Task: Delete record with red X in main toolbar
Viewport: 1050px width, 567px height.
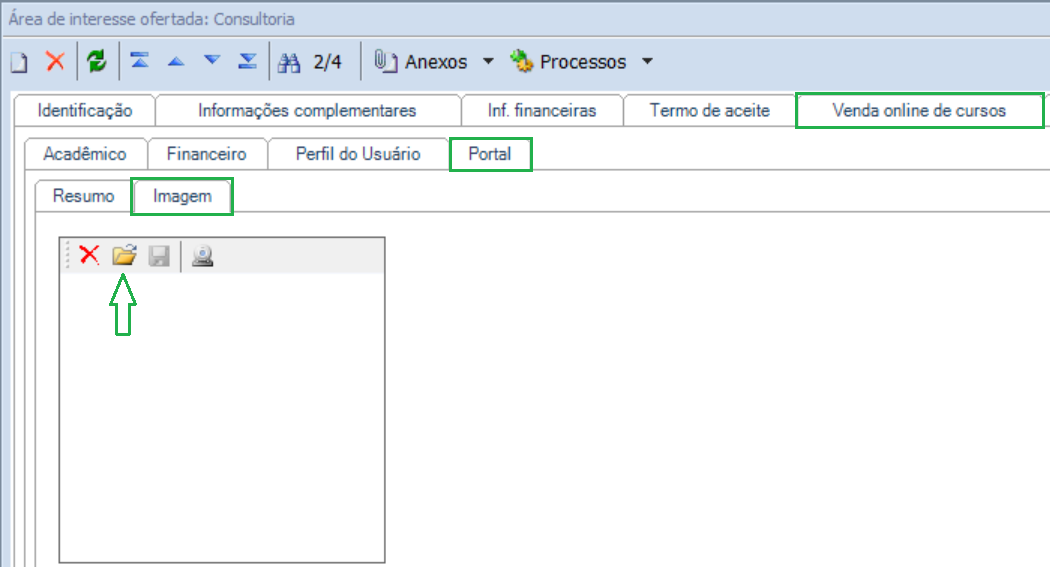Action: coord(56,62)
